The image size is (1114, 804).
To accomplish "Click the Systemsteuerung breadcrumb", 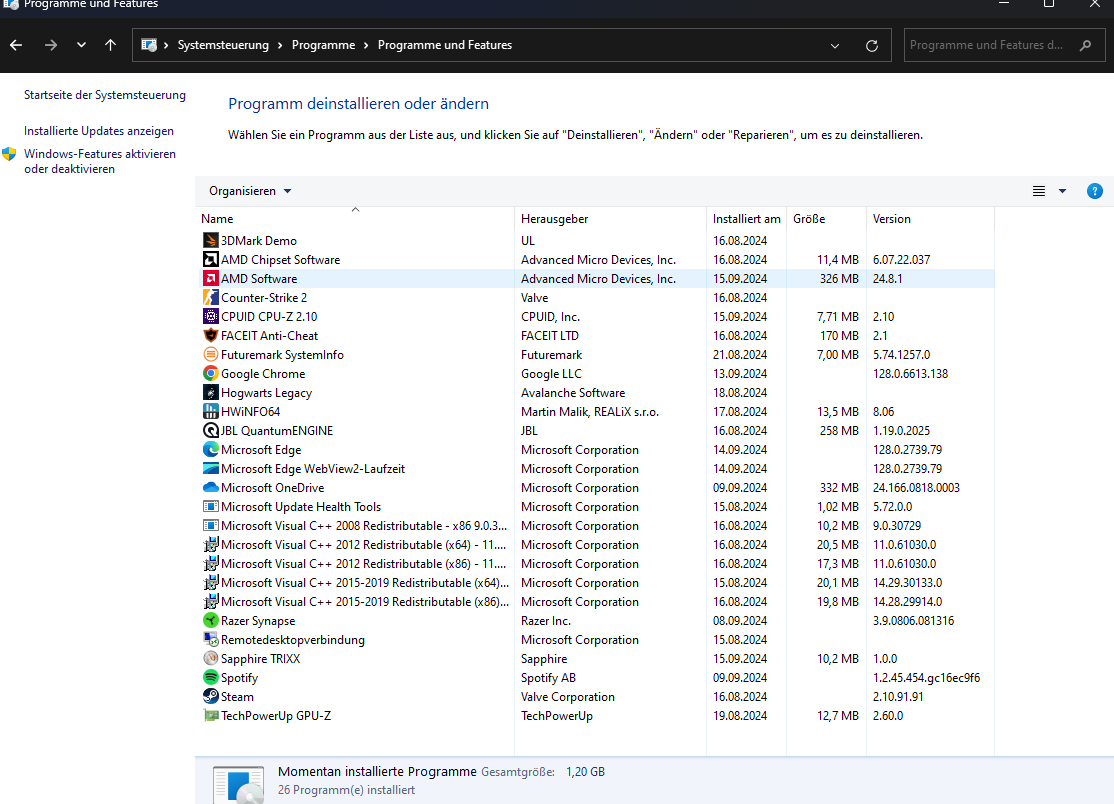I will 223,45.
